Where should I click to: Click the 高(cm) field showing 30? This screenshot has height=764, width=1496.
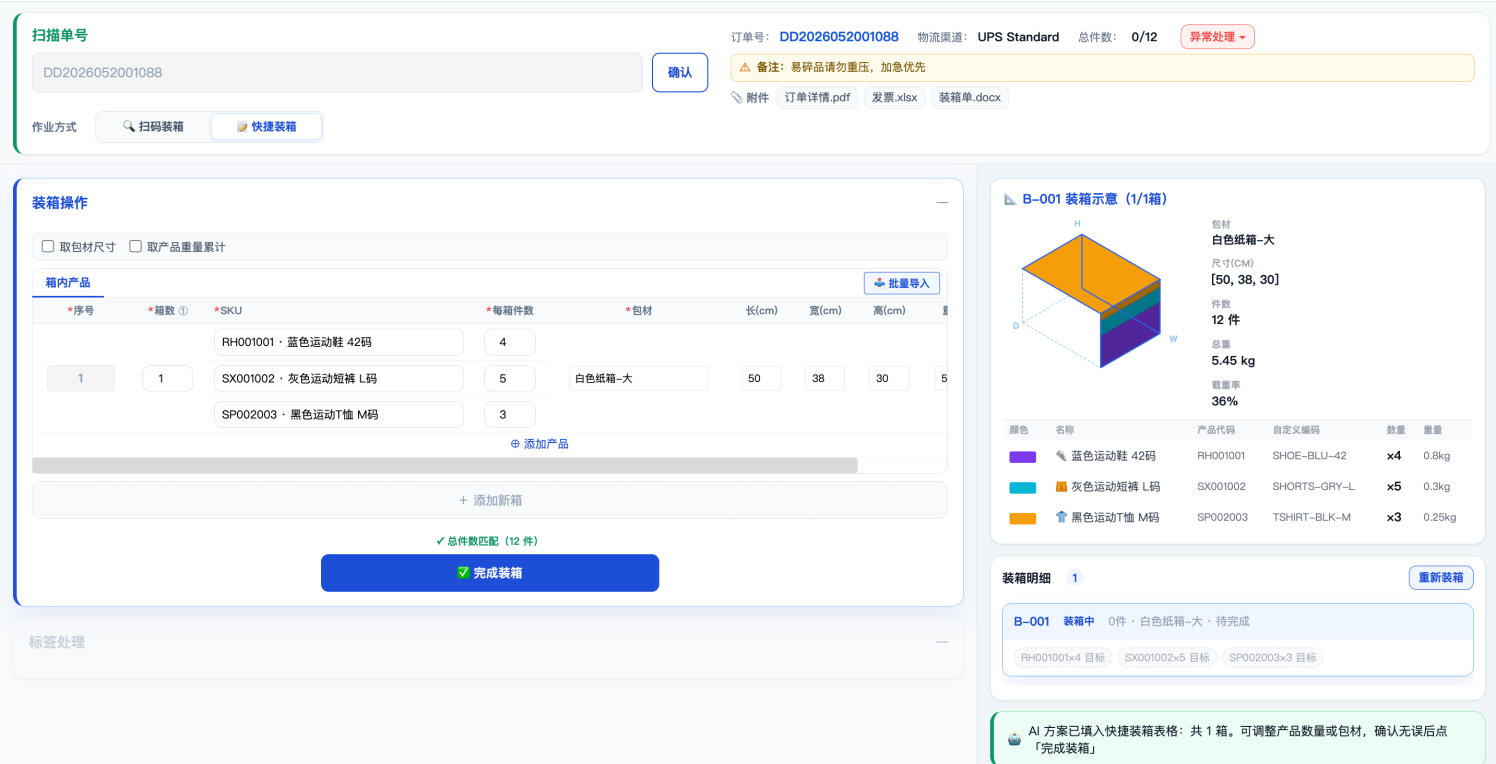coord(889,378)
